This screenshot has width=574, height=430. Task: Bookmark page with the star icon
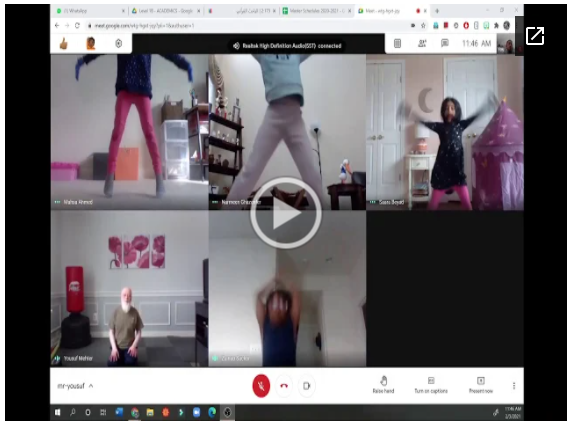click(x=424, y=25)
